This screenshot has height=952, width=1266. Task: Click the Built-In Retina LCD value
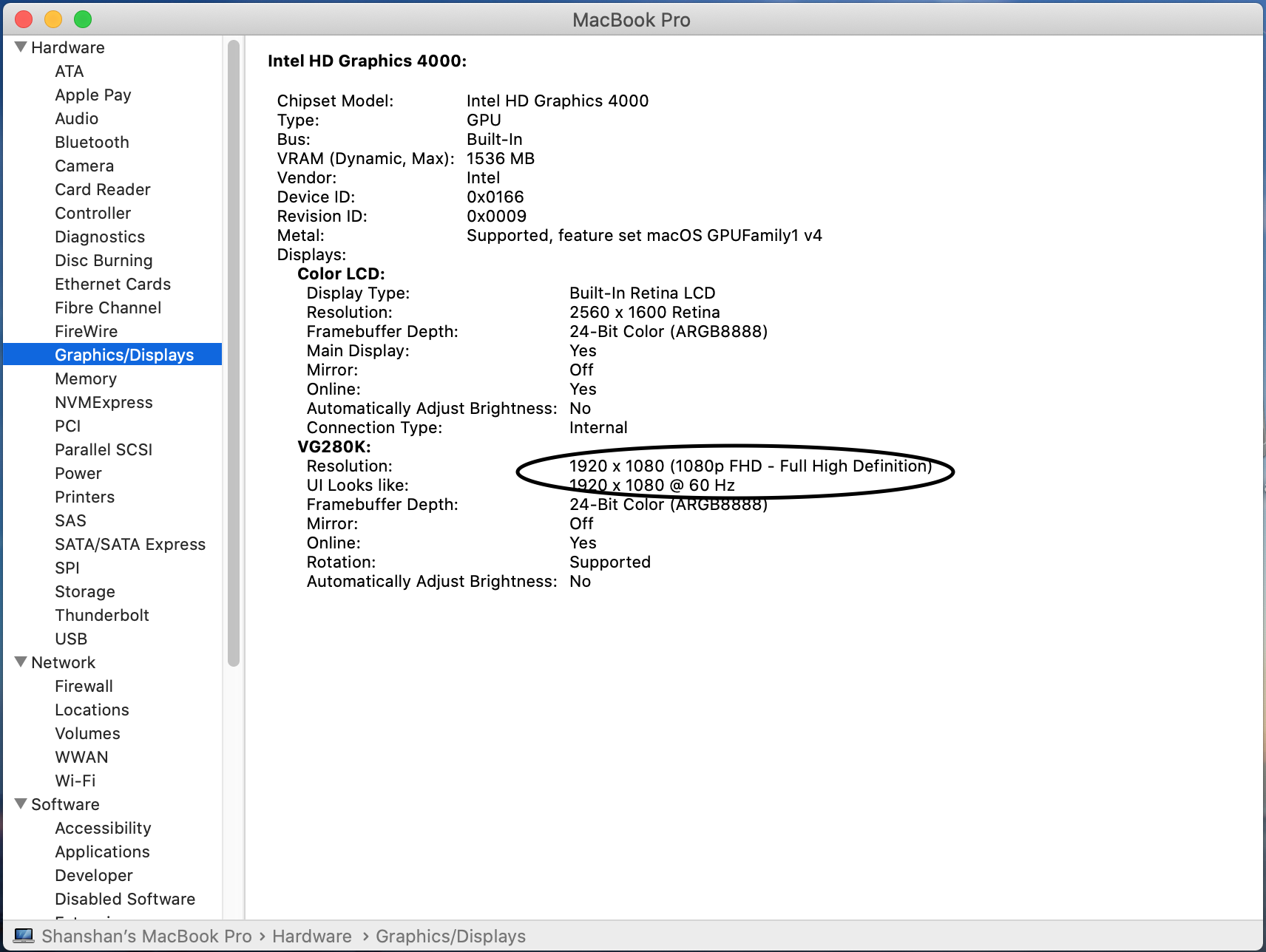click(x=643, y=293)
